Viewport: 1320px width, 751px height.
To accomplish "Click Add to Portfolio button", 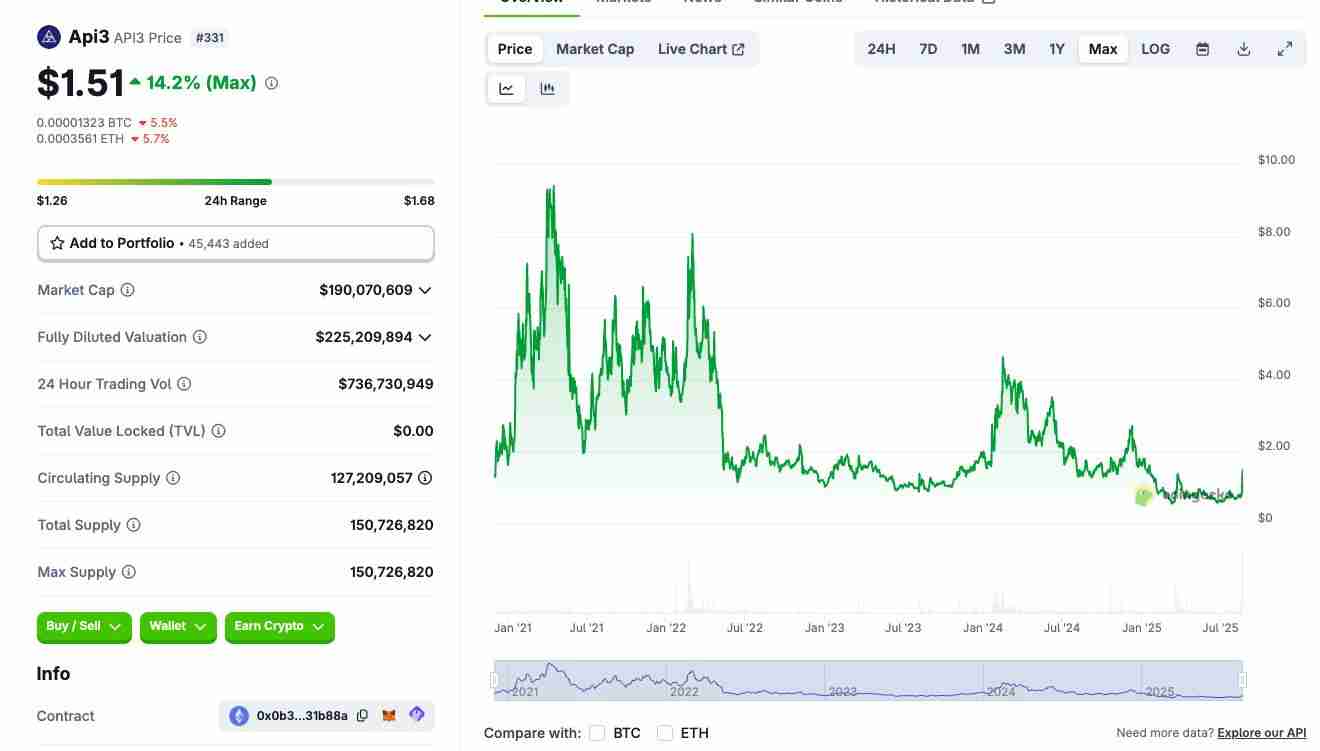I will 236,243.
